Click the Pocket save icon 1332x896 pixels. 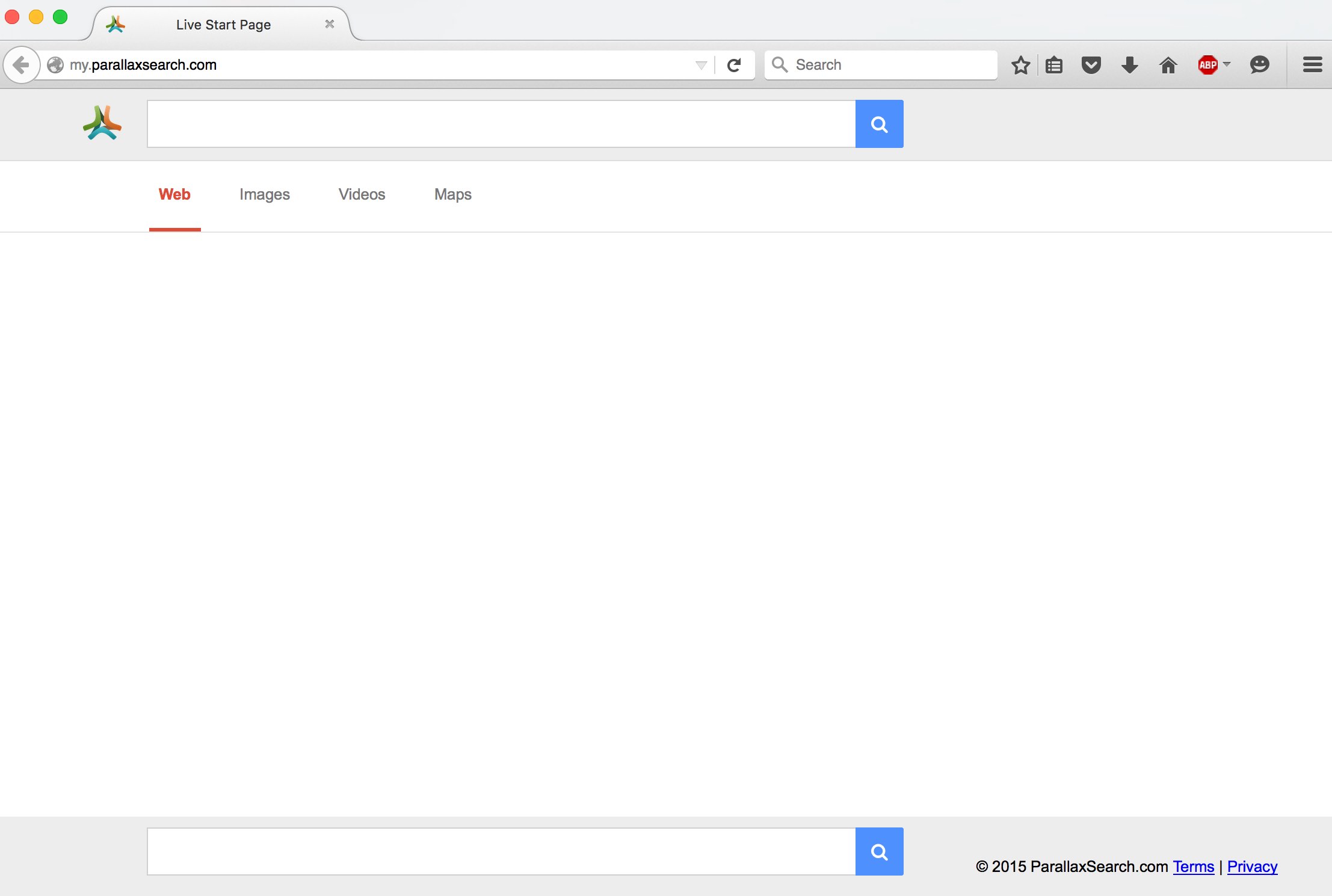[1091, 65]
